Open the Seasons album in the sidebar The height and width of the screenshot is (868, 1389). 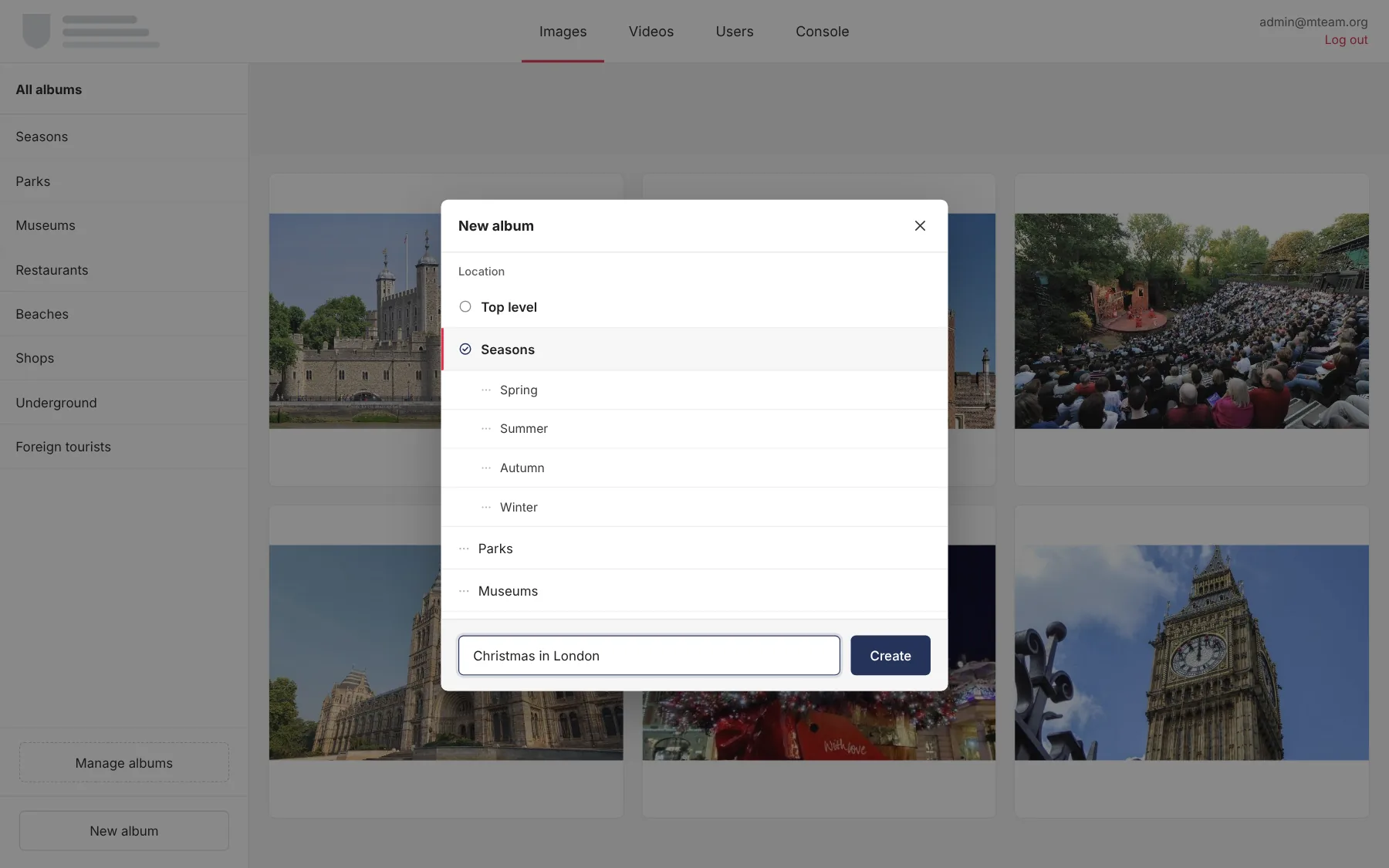coord(123,137)
